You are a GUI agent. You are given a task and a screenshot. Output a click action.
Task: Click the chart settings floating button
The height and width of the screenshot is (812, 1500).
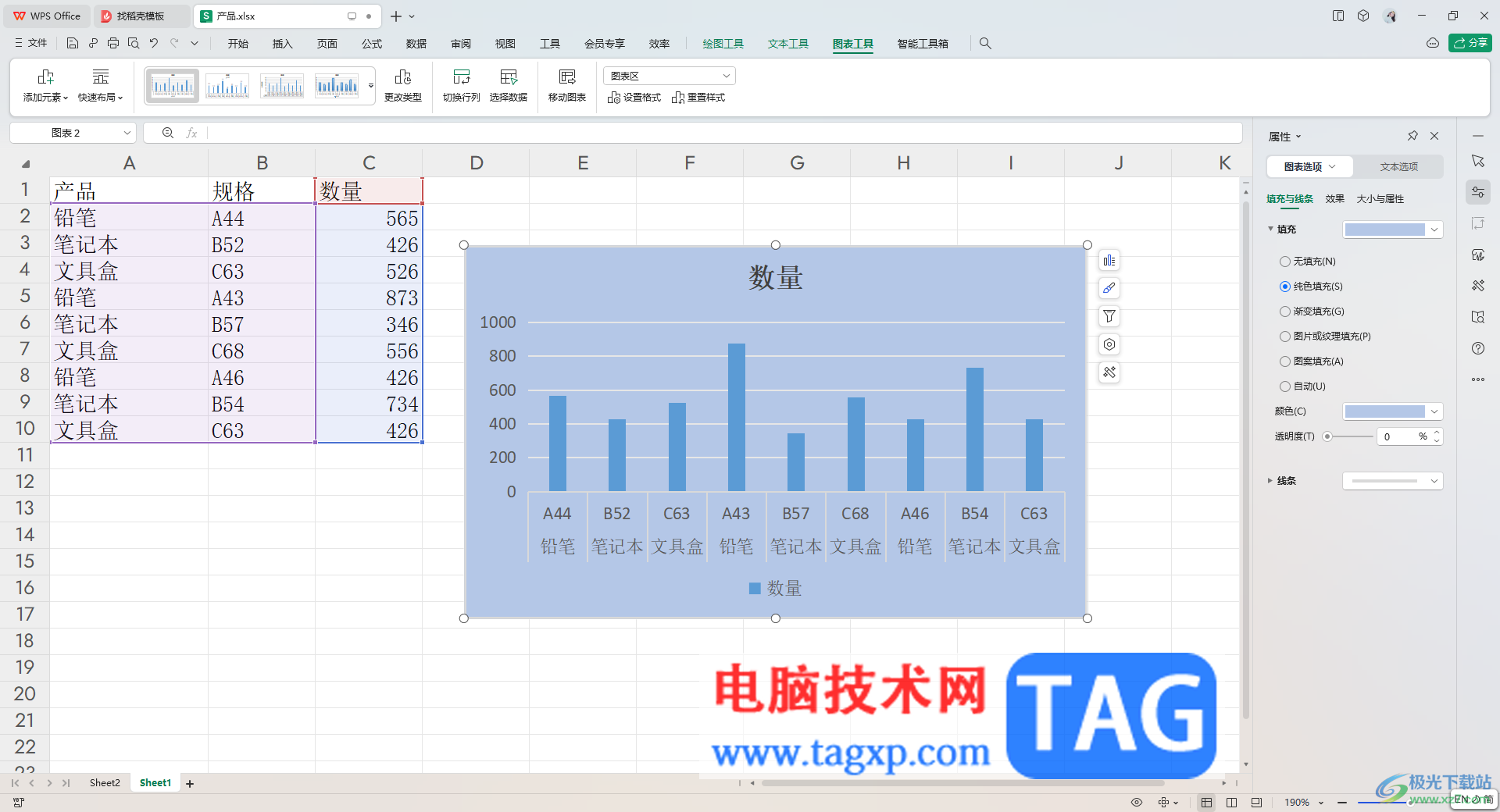click(x=1109, y=344)
